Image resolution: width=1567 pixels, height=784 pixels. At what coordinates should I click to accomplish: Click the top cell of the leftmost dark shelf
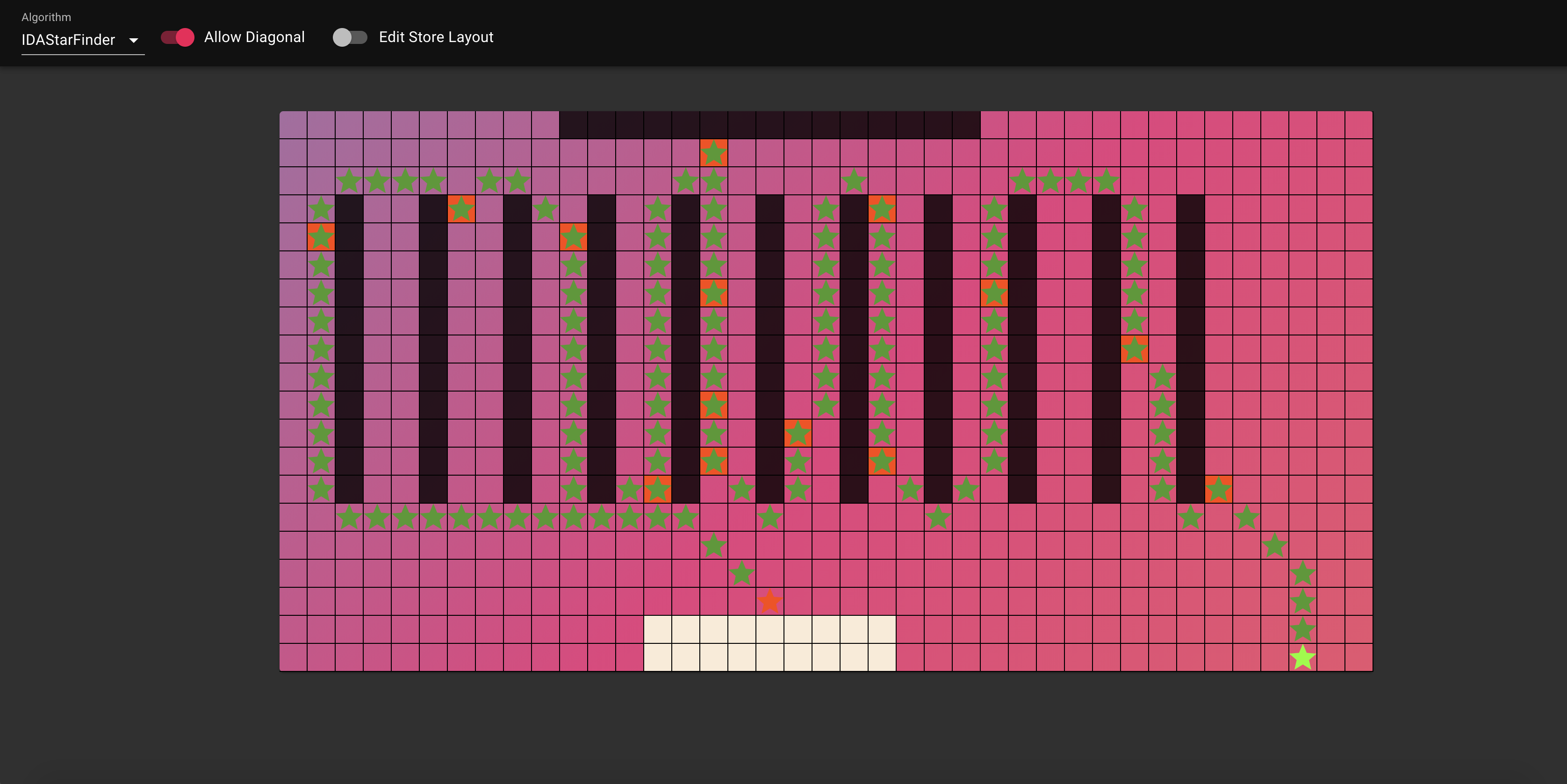pos(349,209)
